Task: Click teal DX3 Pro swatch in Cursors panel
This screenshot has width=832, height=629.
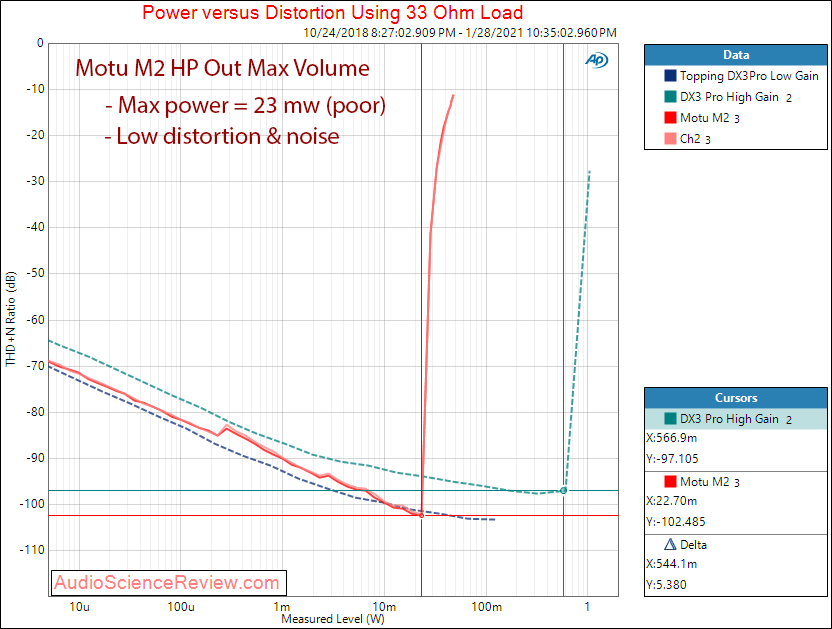Action: tap(670, 418)
